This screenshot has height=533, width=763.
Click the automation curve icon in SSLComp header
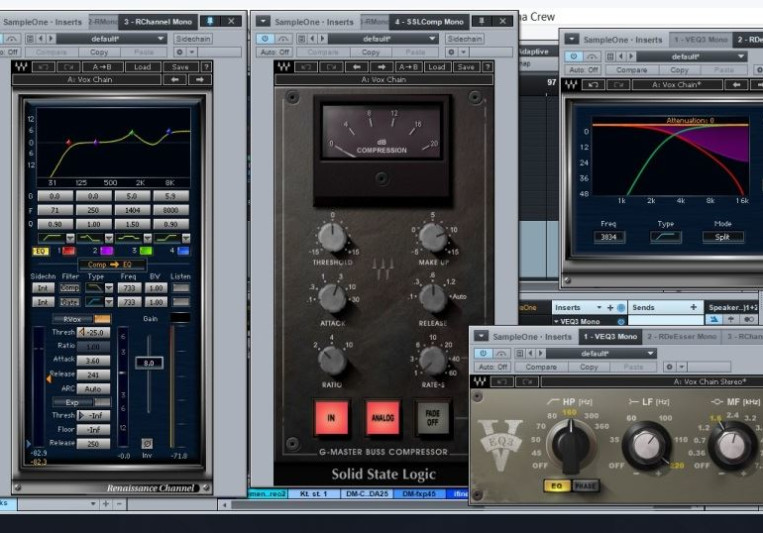click(283, 38)
